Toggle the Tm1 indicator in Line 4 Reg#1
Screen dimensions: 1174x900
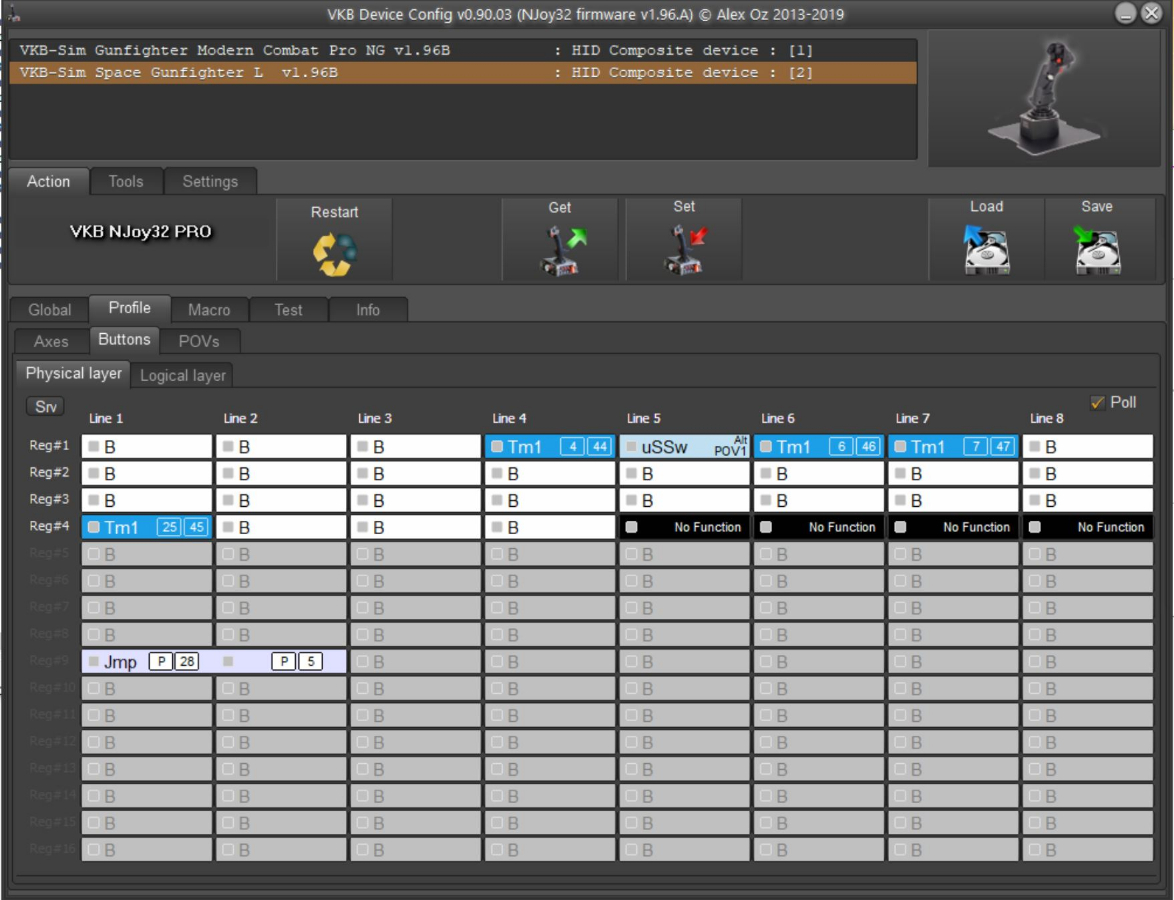click(497, 447)
